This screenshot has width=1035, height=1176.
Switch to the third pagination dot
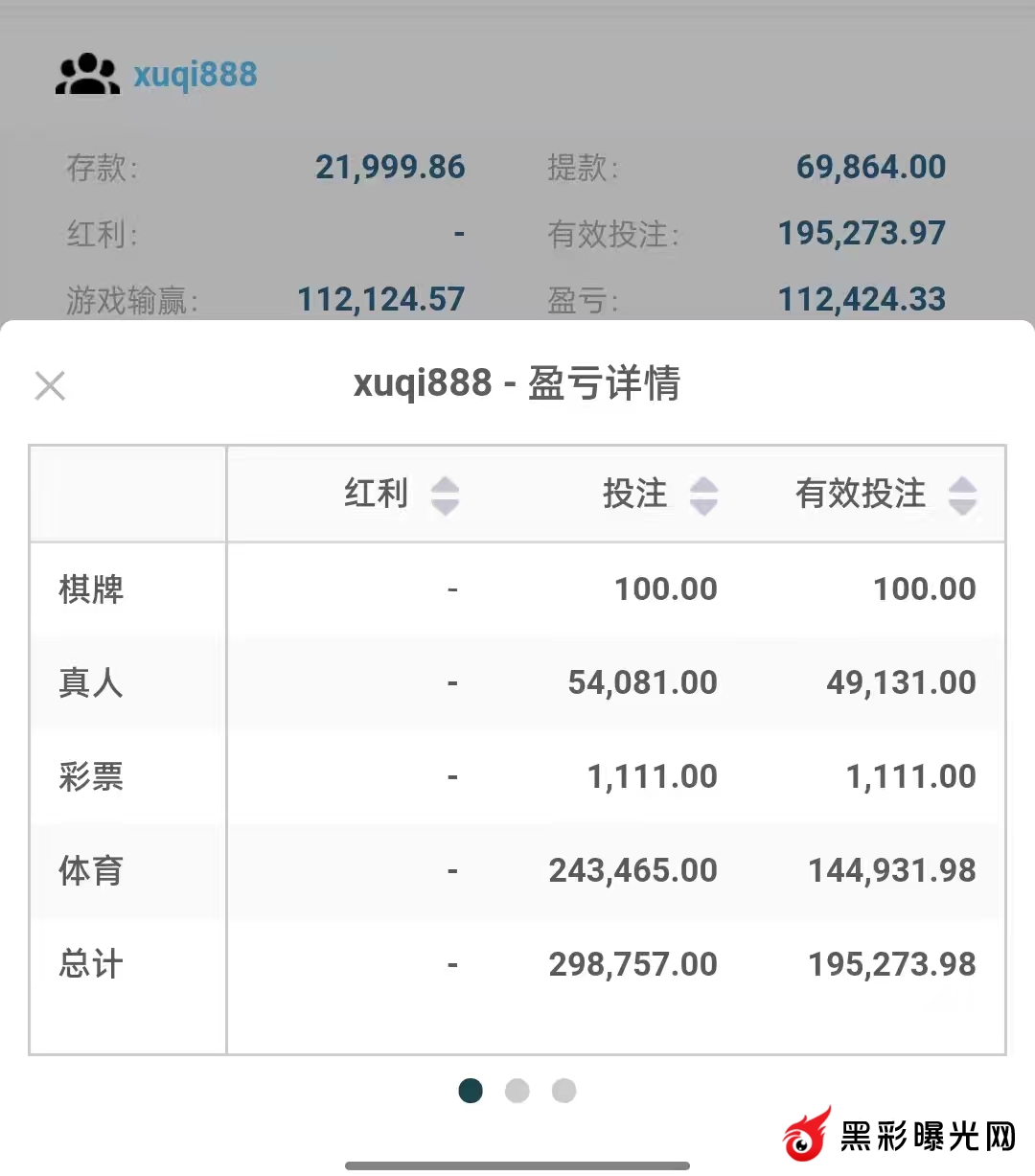coord(564,1091)
